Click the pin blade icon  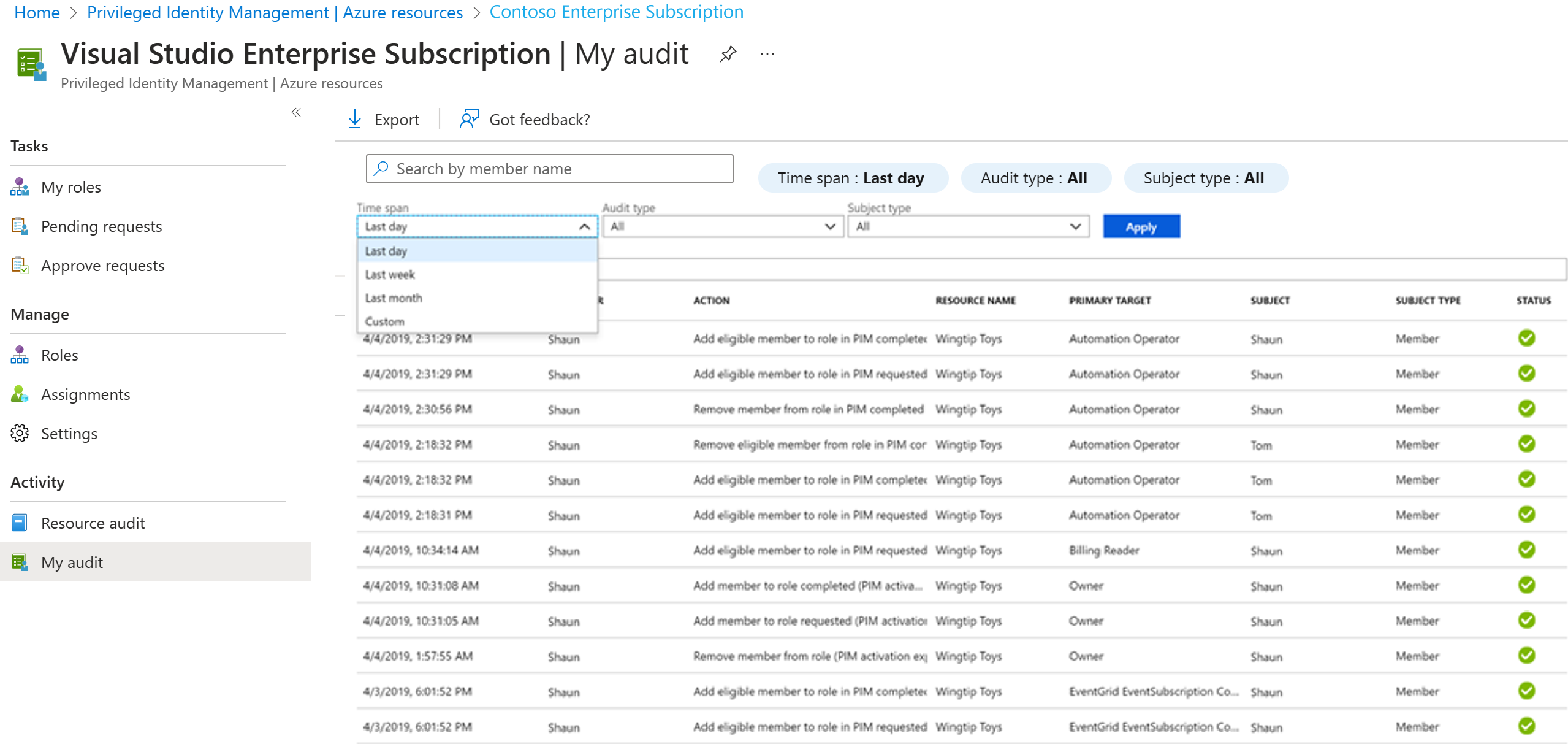coord(728,54)
